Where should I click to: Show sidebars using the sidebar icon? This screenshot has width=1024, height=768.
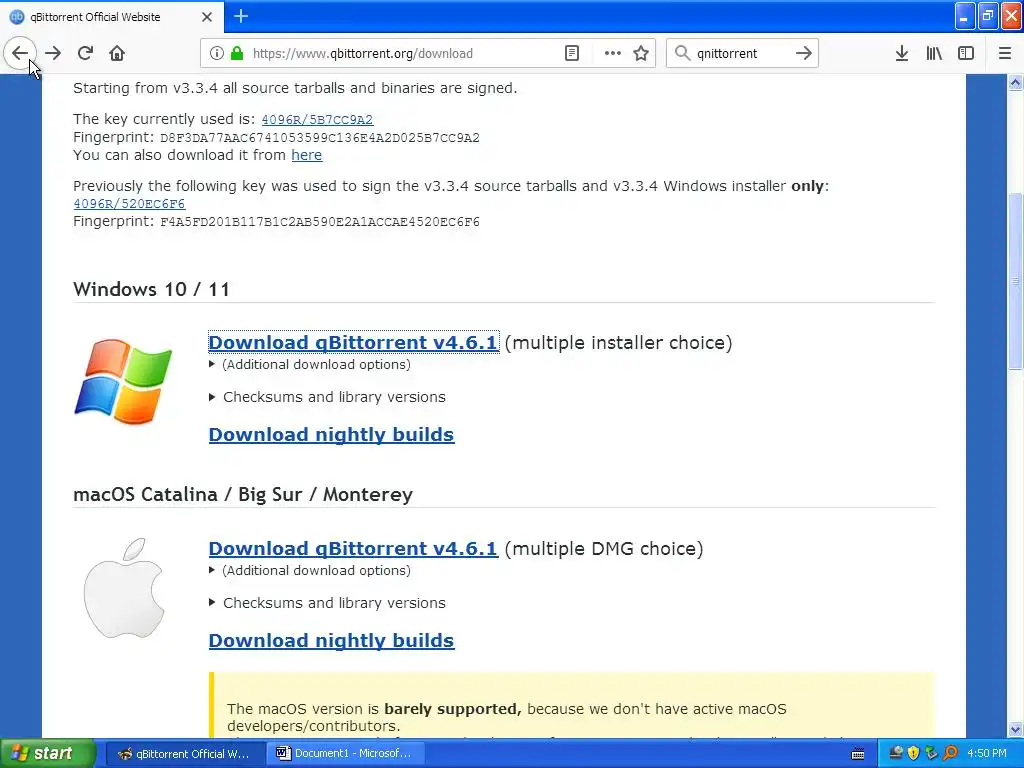pos(966,54)
